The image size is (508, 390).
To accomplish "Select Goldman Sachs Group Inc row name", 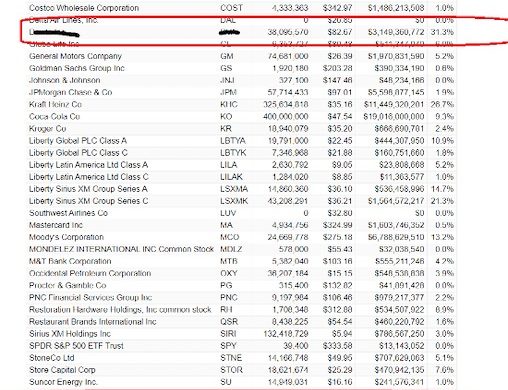I will 77,68.
